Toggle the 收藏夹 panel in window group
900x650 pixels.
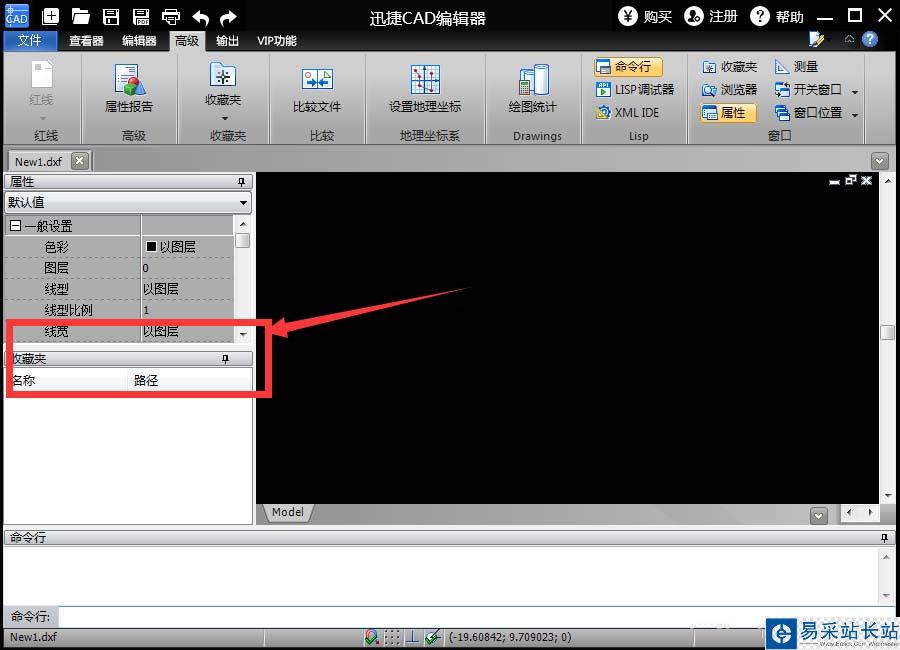730,67
